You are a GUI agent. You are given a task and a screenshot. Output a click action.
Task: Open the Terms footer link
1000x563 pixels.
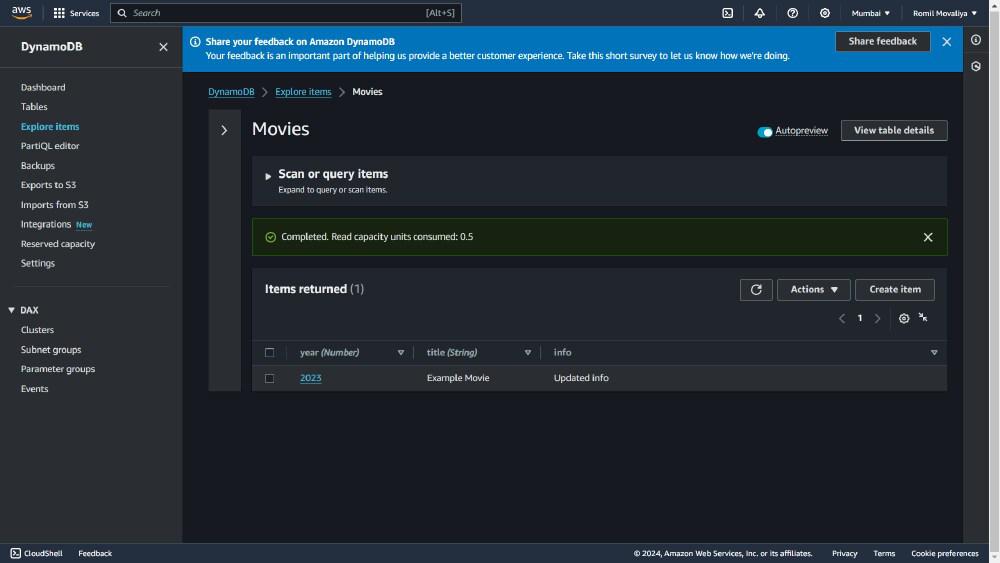pos(884,553)
